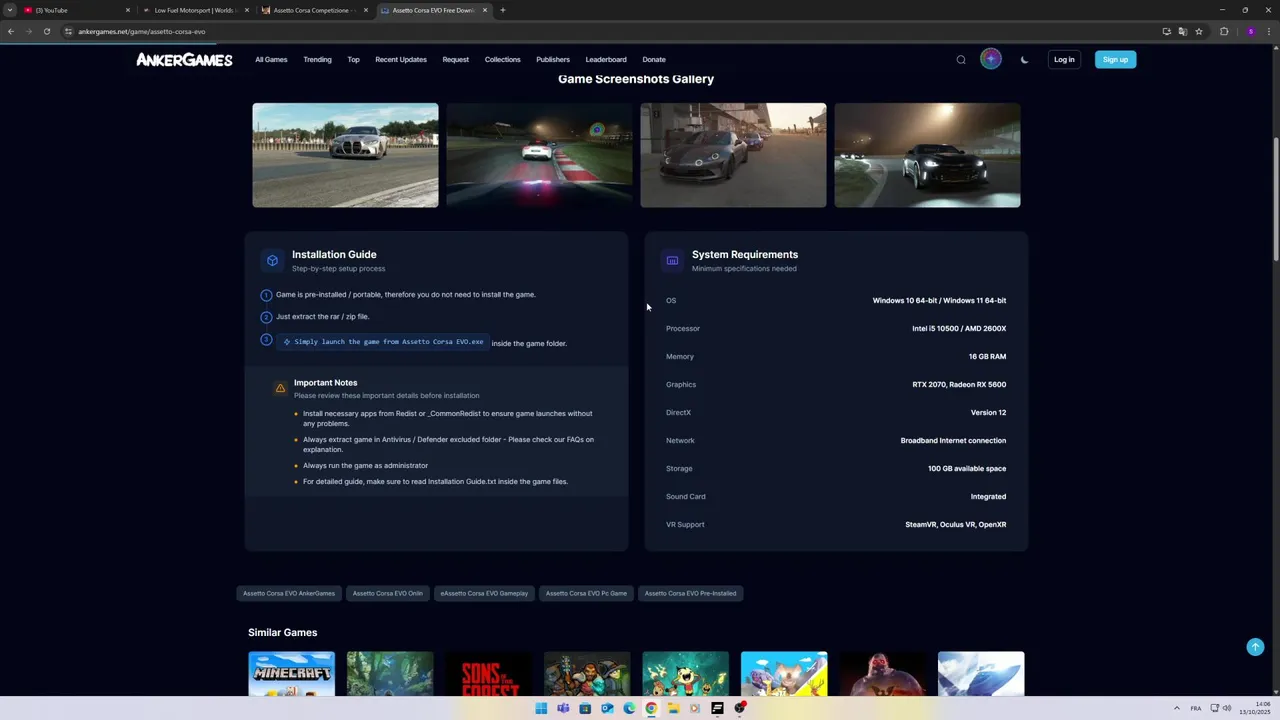Open Collections page
This screenshot has width=1280, height=720.
pyautogui.click(x=502, y=60)
